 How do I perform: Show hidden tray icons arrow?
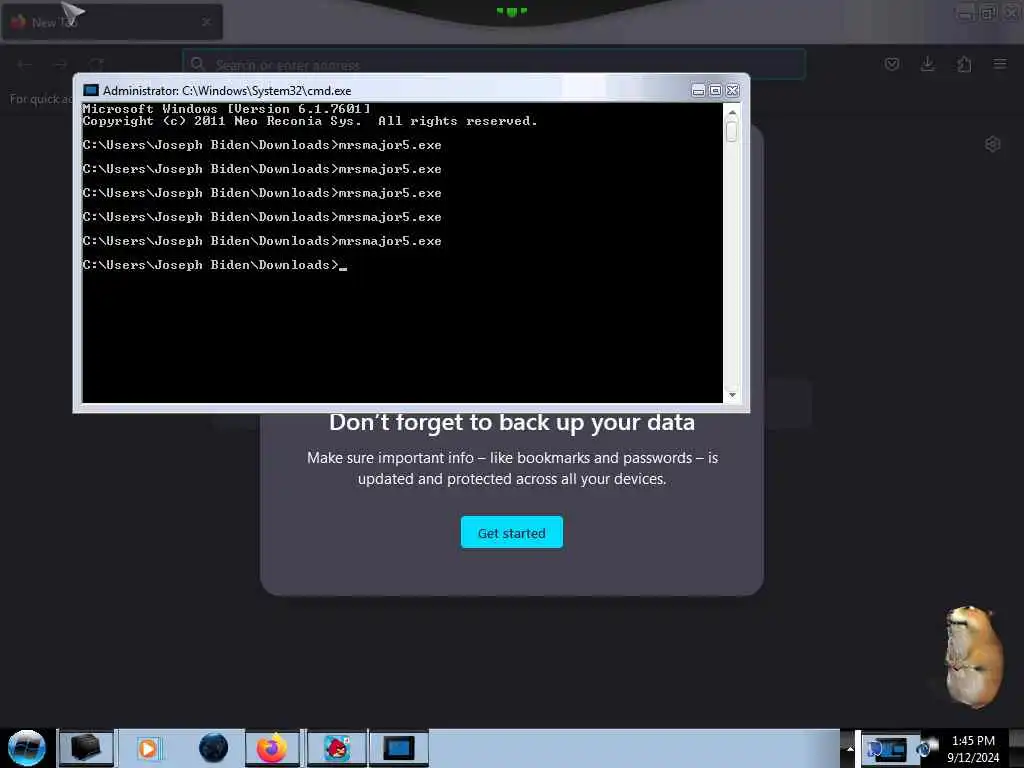tap(849, 748)
